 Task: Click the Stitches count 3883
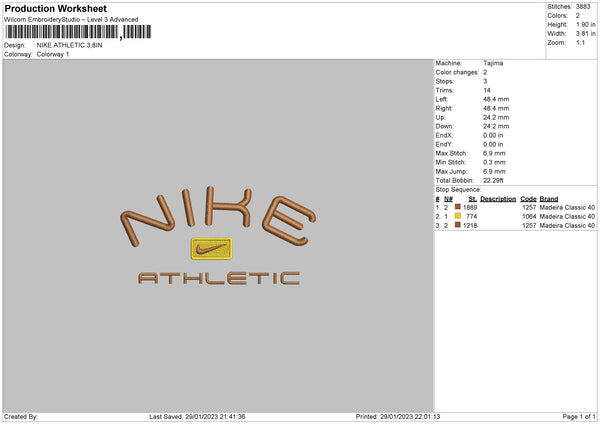[x=583, y=7]
